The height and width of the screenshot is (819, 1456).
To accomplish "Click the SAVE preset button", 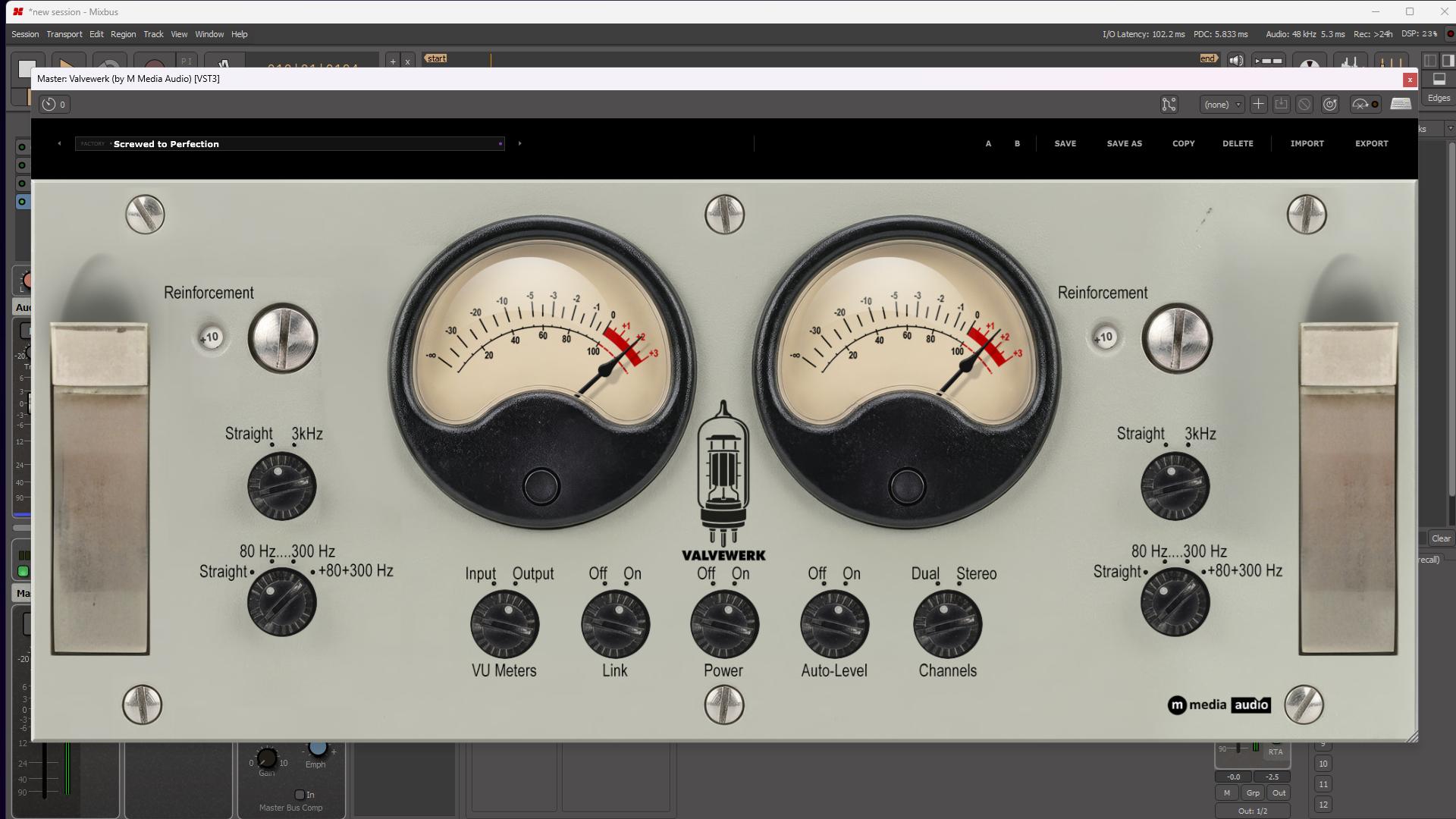I will point(1065,143).
